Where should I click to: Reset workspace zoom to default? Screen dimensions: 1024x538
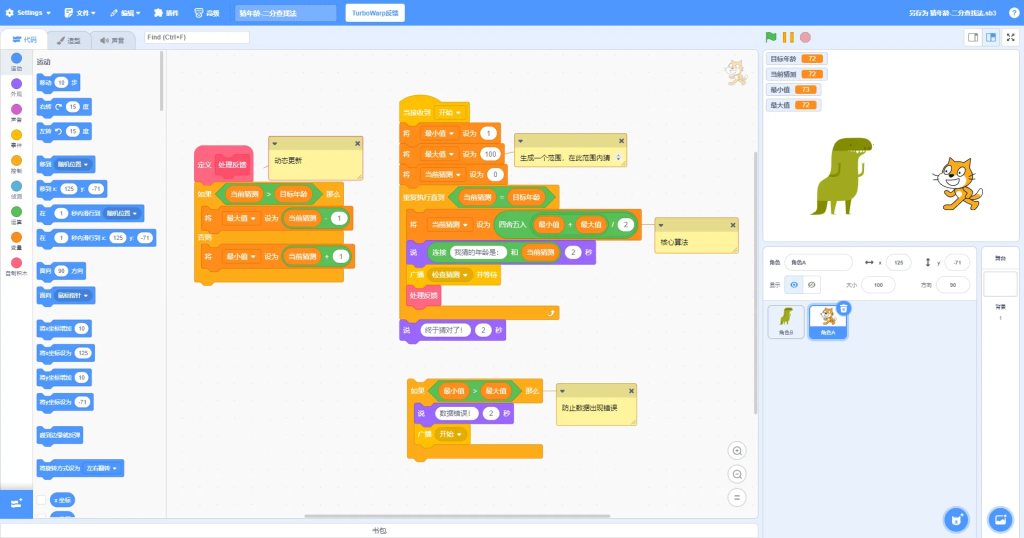click(737, 498)
